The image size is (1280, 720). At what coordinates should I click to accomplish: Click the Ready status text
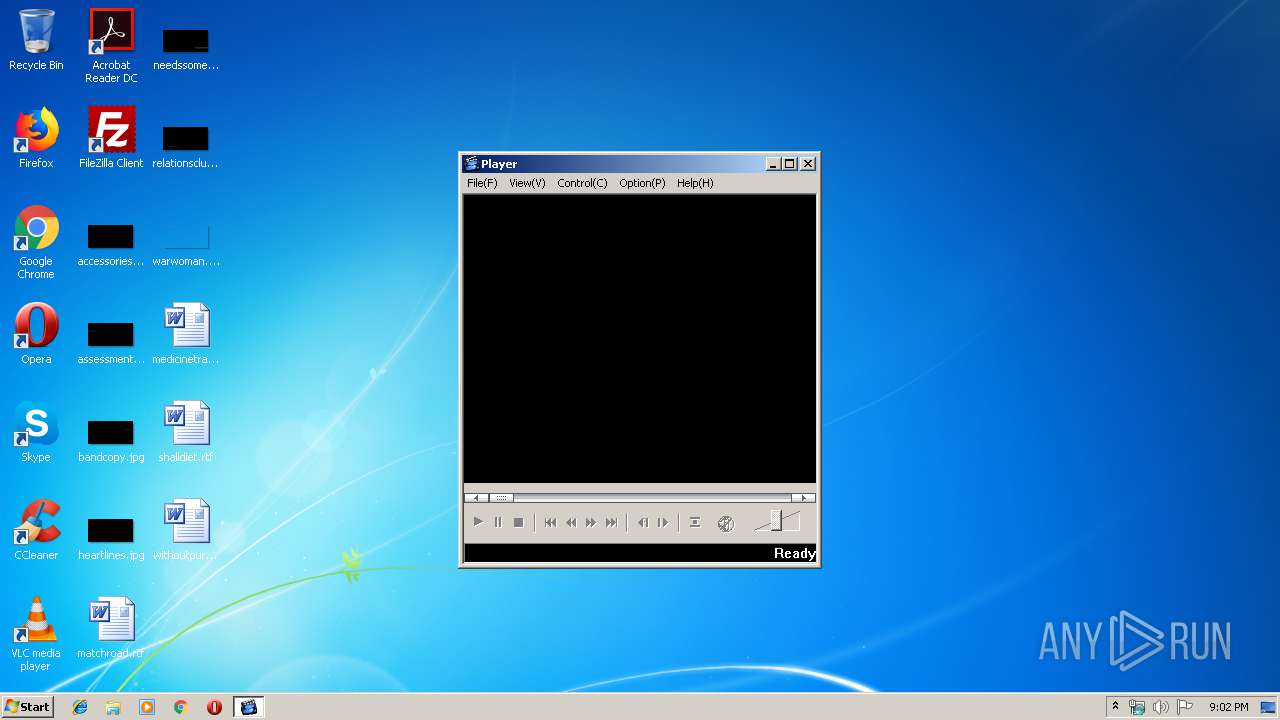[795, 553]
